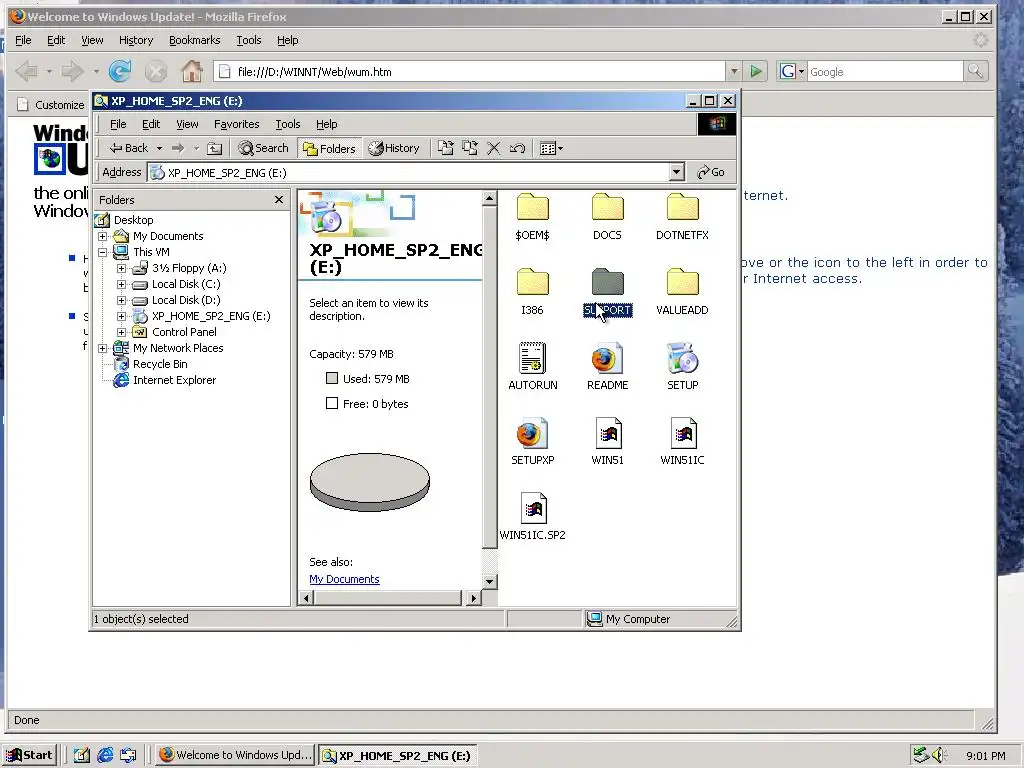1024x768 pixels.
Task: Expand Local Disk (D:) tree node
Action: click(121, 300)
